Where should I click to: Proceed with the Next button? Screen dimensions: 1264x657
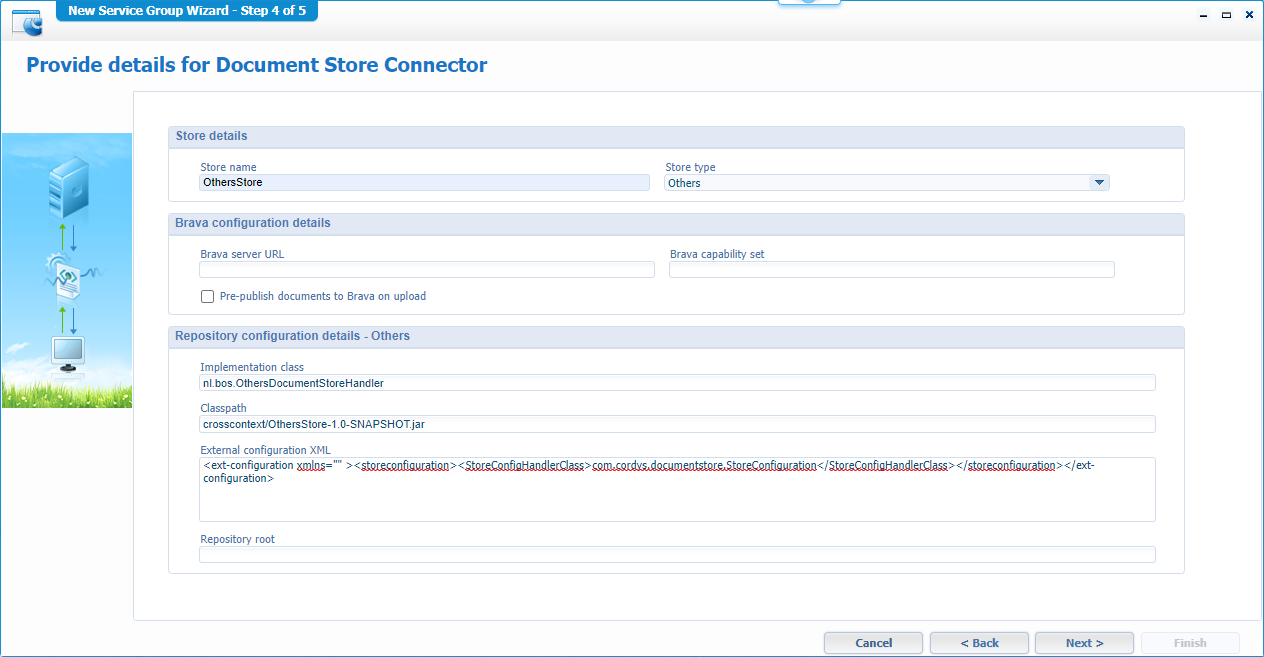tap(1084, 643)
